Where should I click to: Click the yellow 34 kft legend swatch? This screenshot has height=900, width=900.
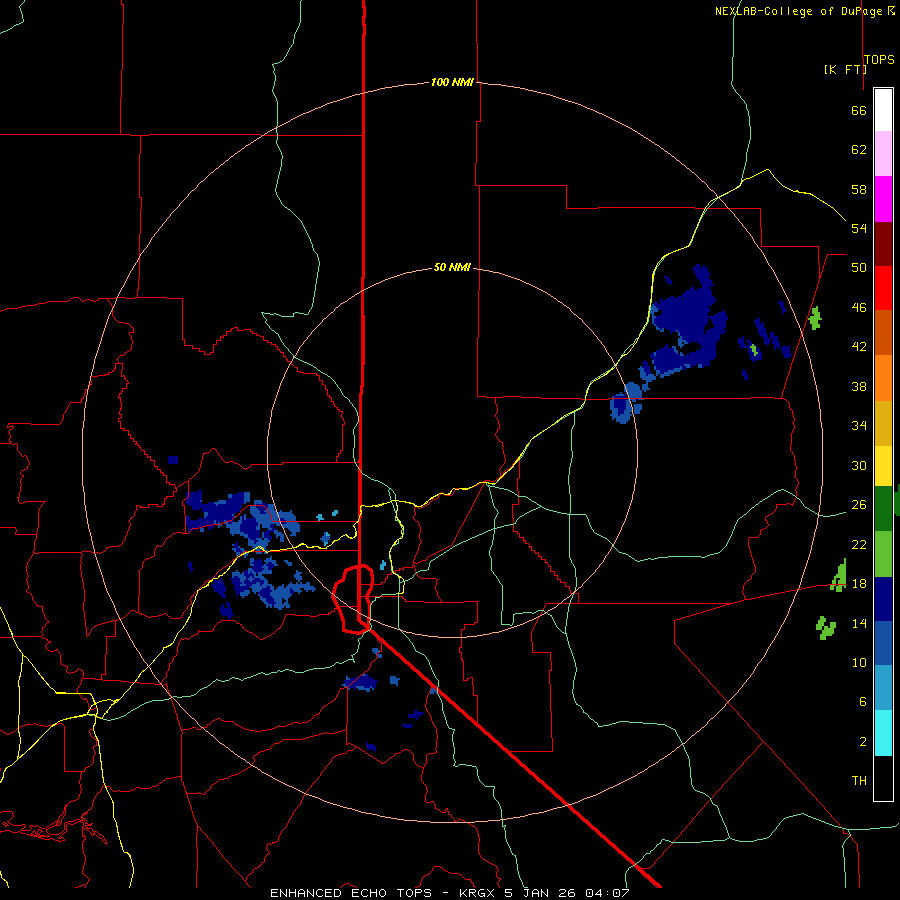883,465
